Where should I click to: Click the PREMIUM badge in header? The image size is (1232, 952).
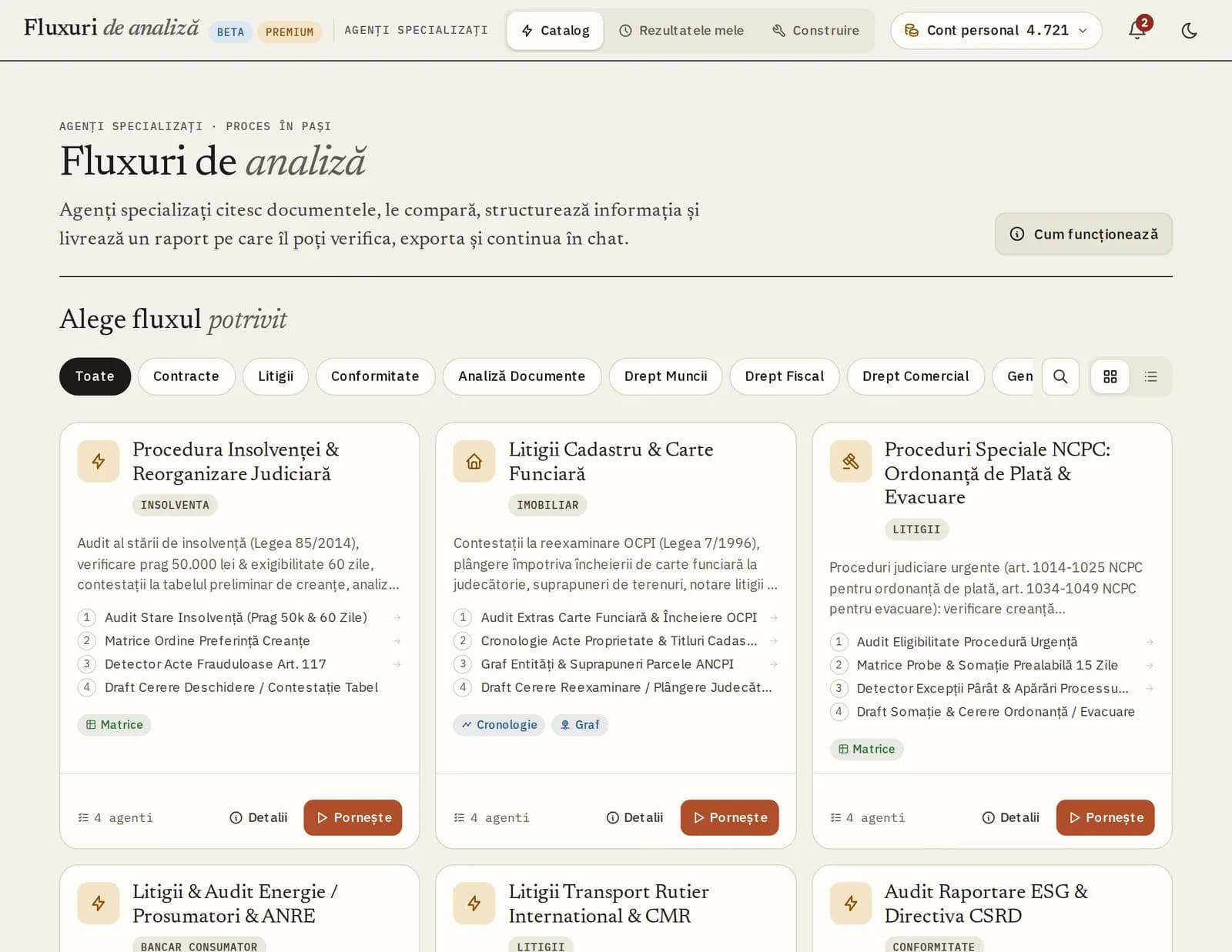click(290, 32)
